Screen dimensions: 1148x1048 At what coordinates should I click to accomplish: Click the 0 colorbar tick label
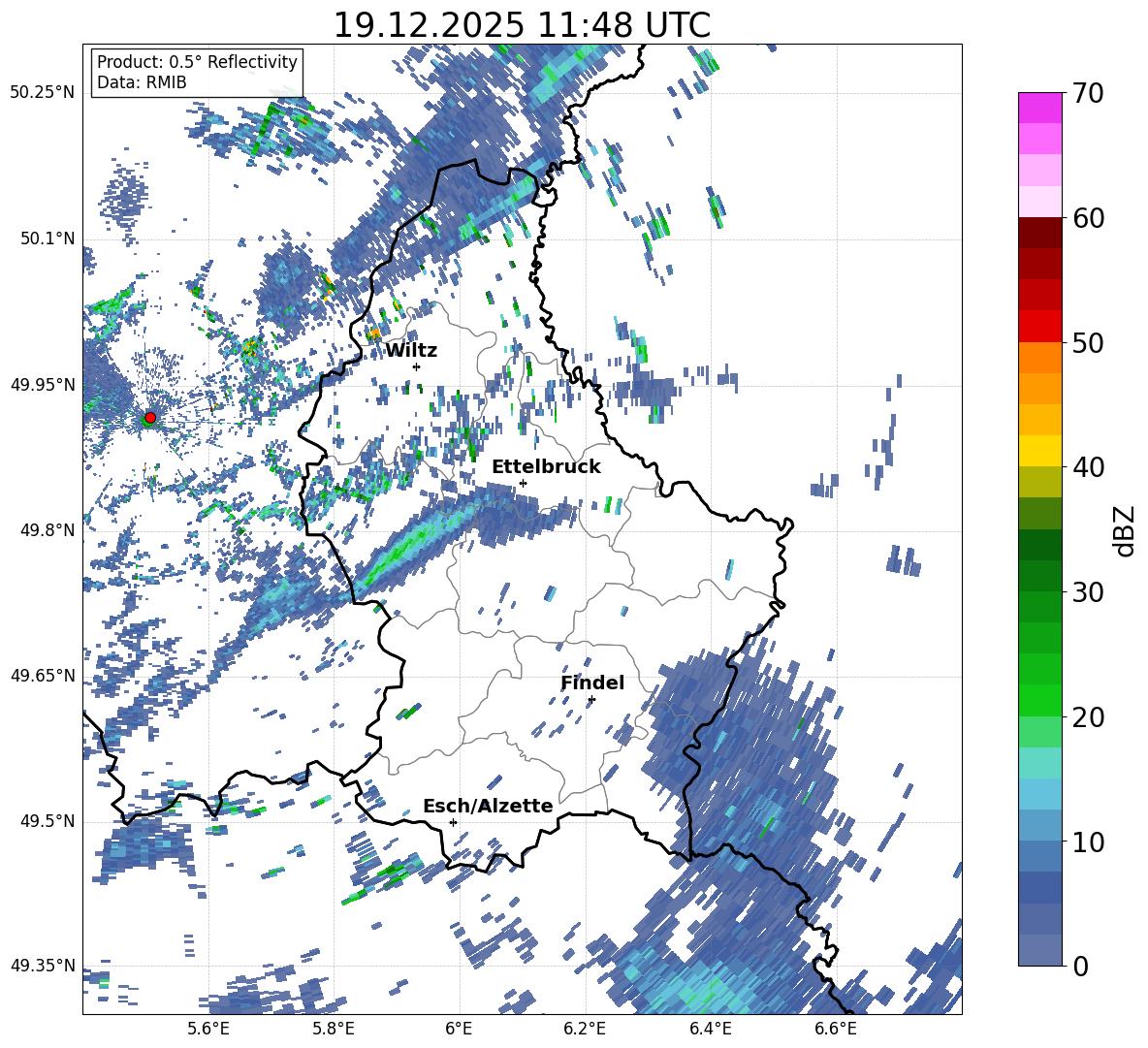[x=1080, y=966]
